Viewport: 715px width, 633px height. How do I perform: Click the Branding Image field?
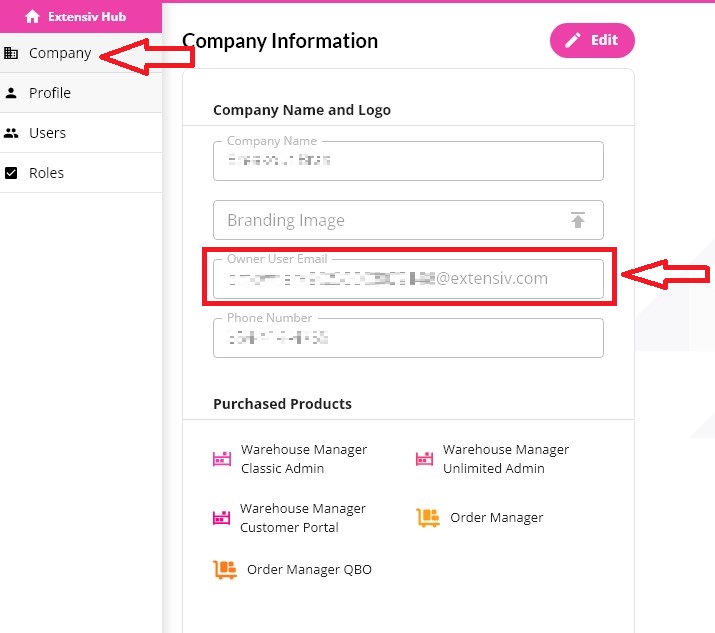[408, 220]
